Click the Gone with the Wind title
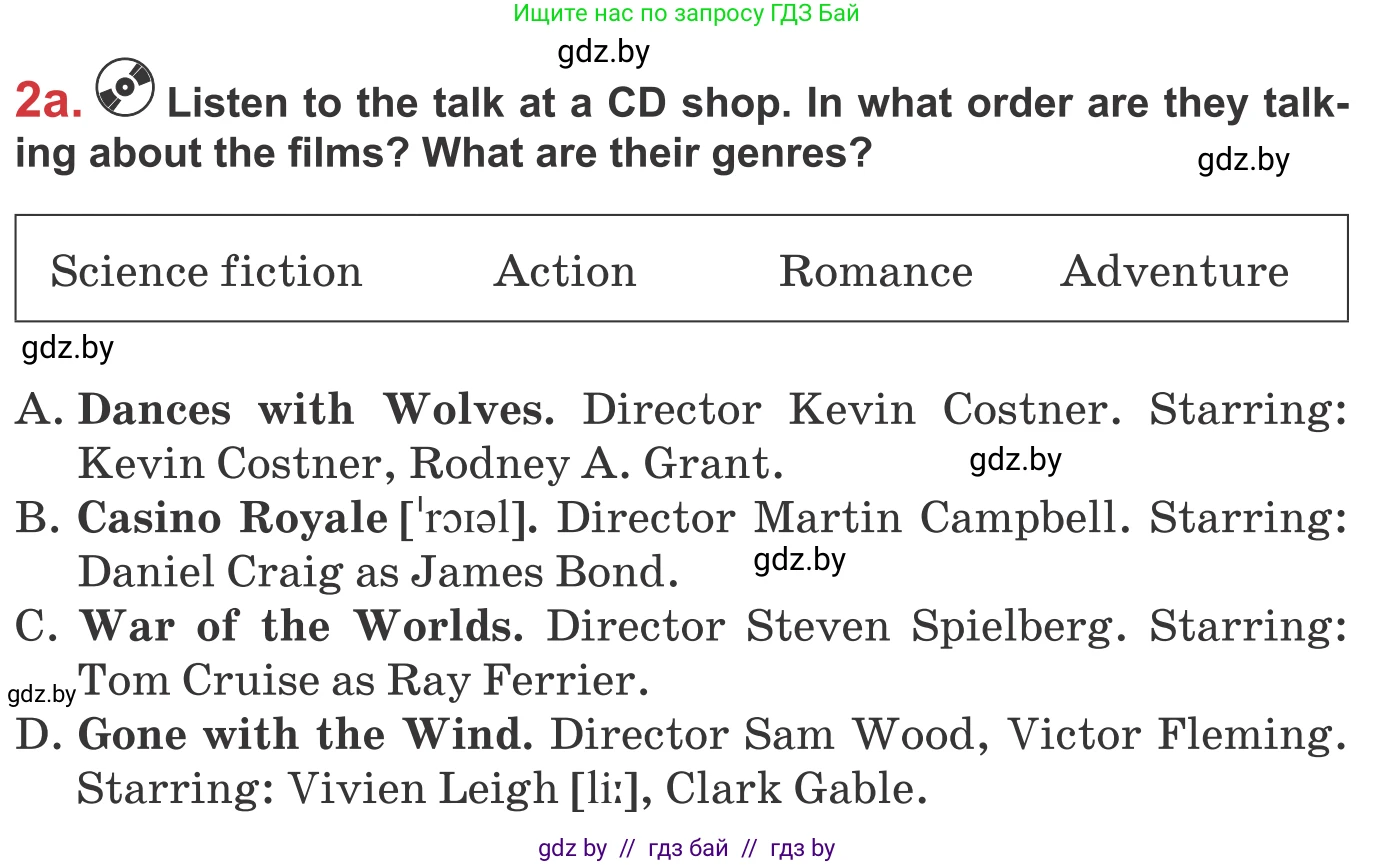 point(304,735)
